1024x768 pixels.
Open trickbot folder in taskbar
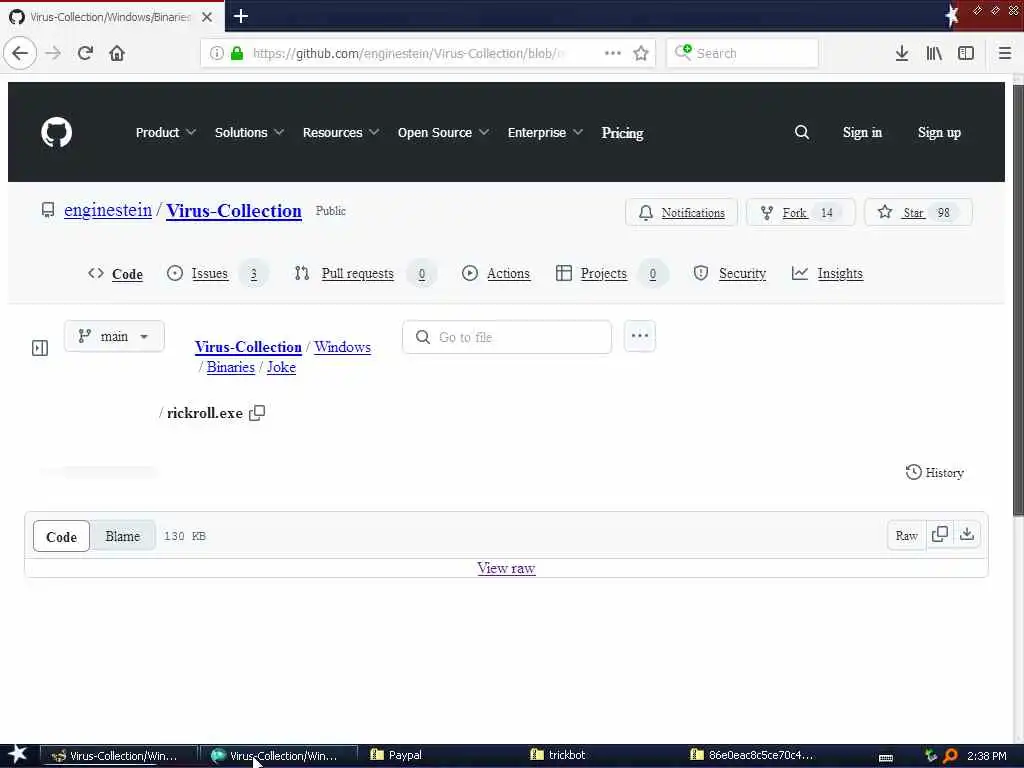pyautogui.click(x=558, y=755)
